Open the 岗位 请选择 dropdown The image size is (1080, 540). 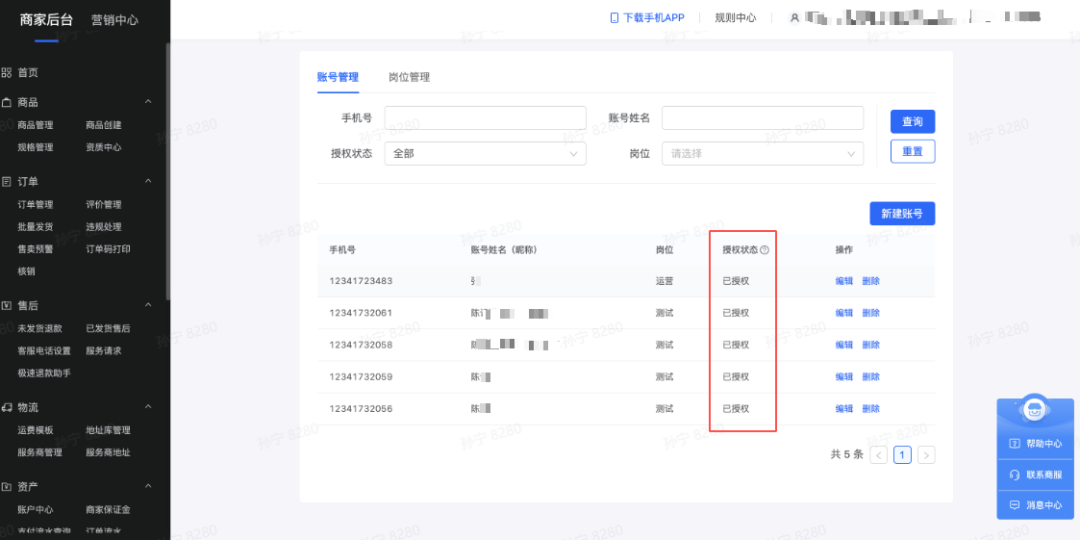pyautogui.click(x=762, y=154)
